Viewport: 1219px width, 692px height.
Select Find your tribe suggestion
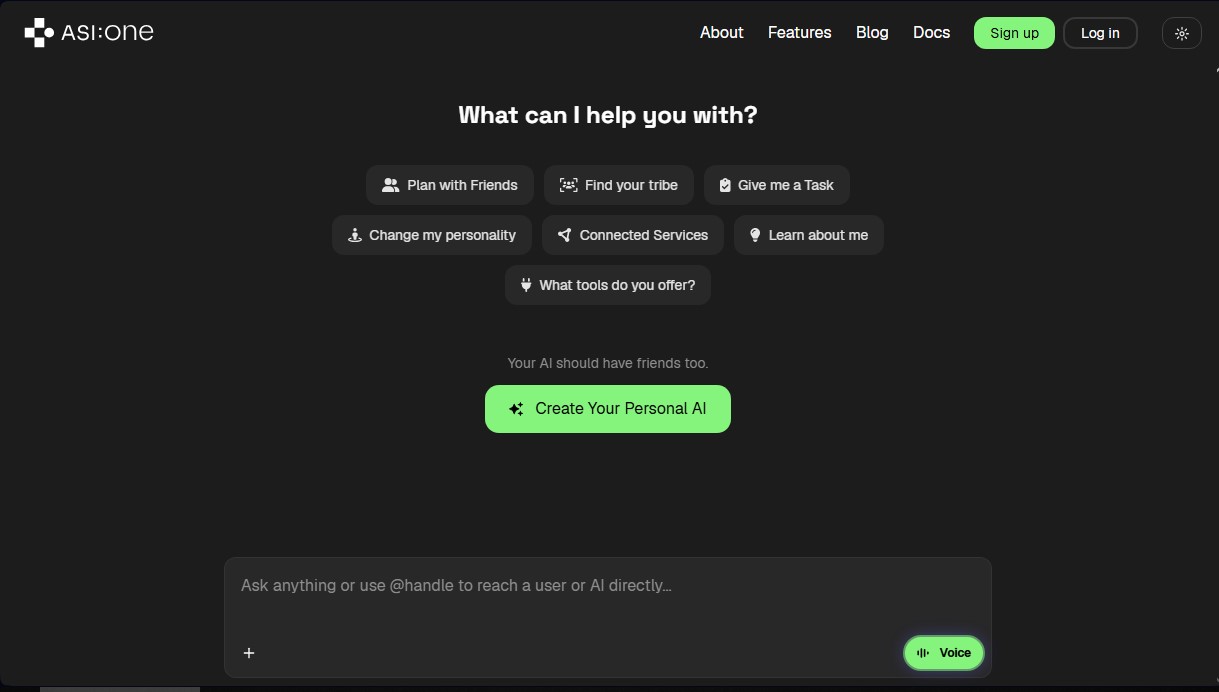619,185
